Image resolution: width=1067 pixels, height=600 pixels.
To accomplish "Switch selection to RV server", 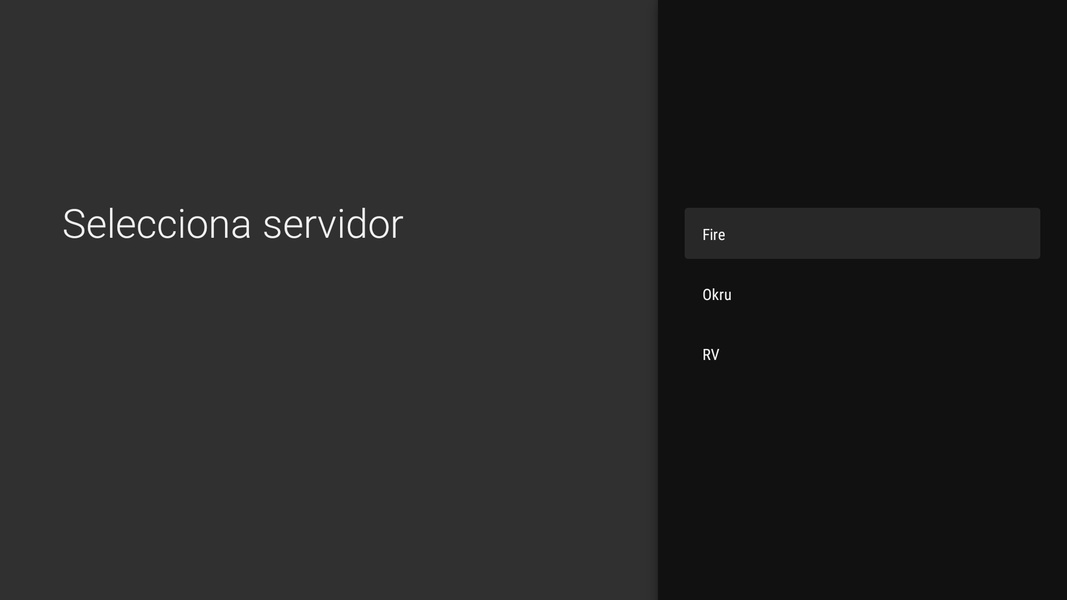I will pyautogui.click(x=861, y=355).
